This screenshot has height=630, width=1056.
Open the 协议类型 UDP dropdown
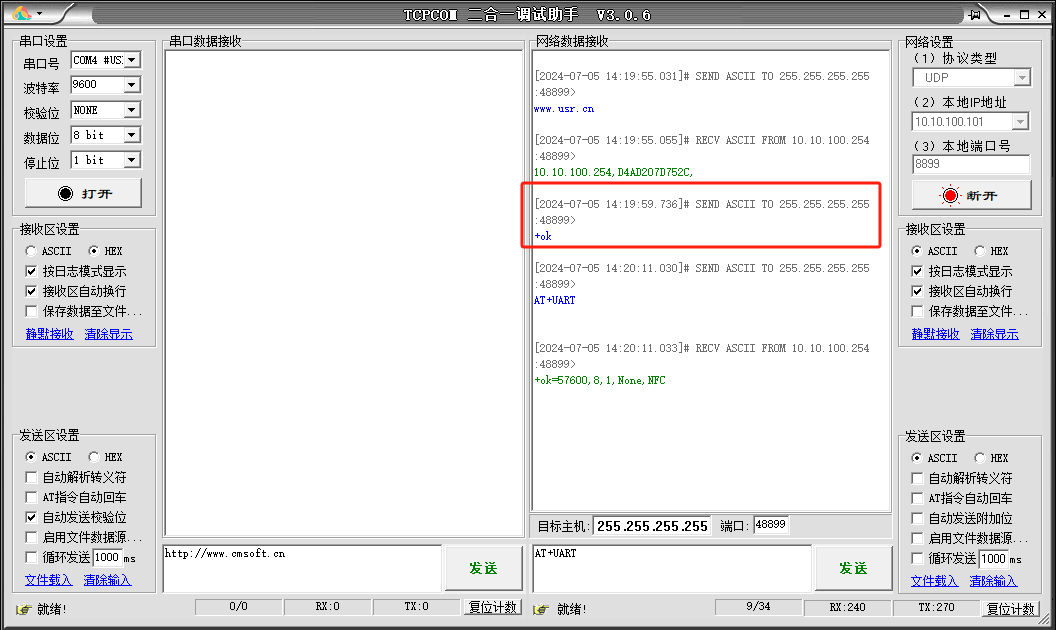pyautogui.click(x=1022, y=78)
